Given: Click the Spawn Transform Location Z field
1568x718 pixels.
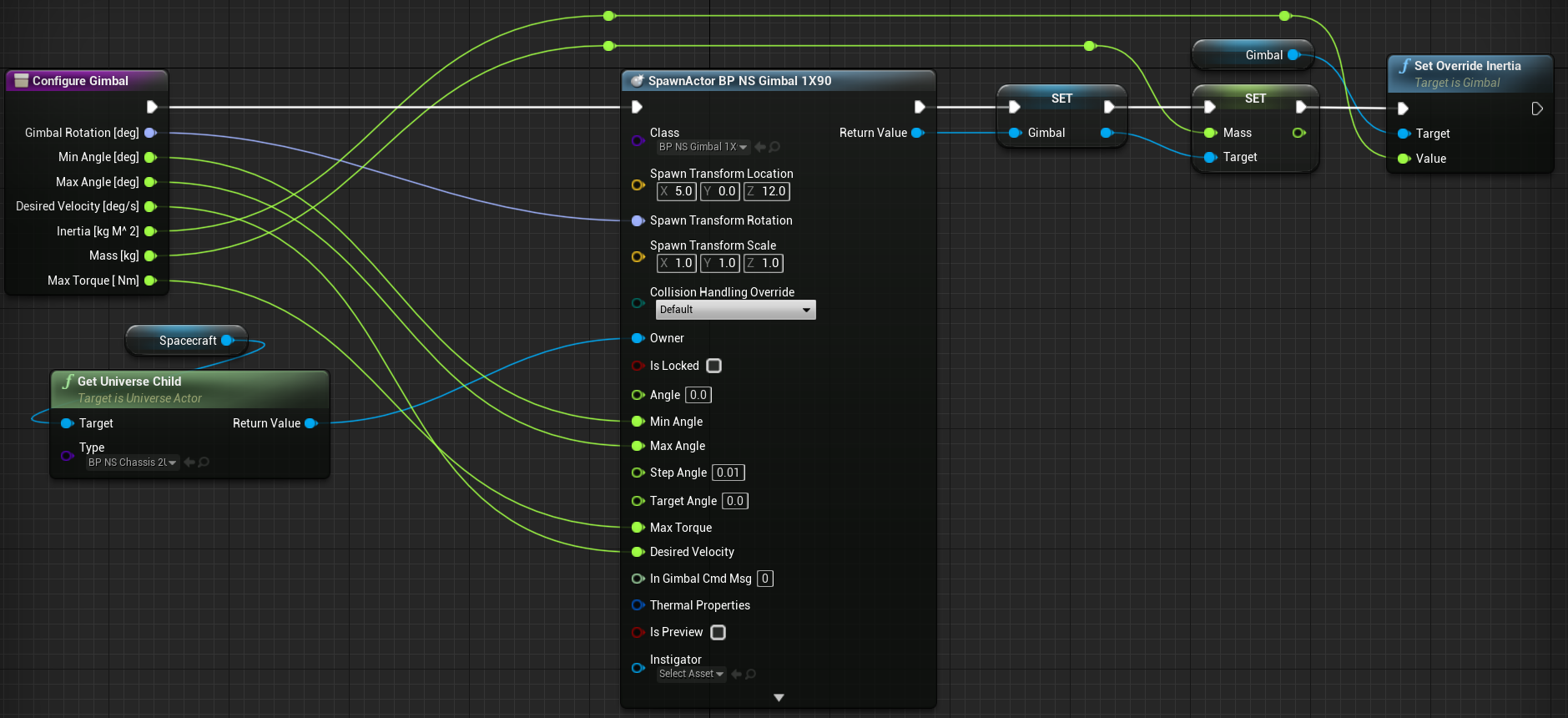Looking at the screenshot, I should point(773,191).
